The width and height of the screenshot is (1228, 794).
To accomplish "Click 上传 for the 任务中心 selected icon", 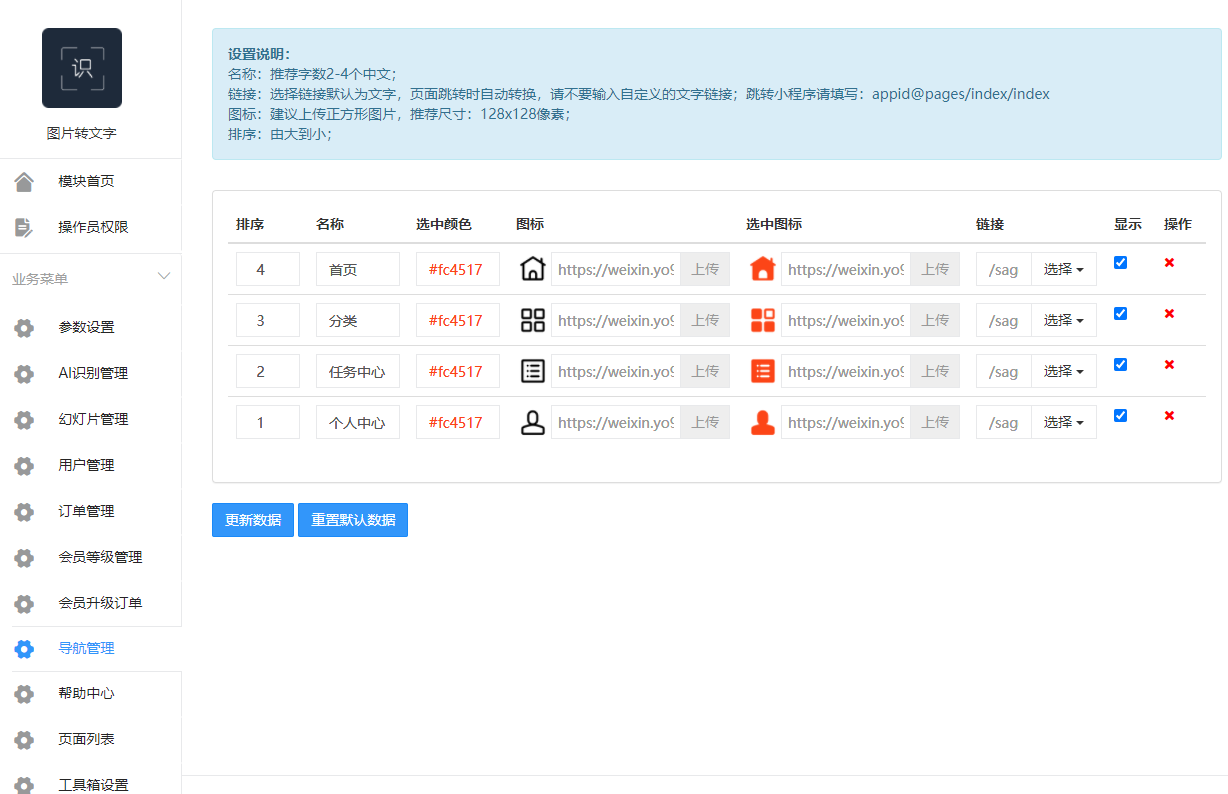I will point(935,371).
